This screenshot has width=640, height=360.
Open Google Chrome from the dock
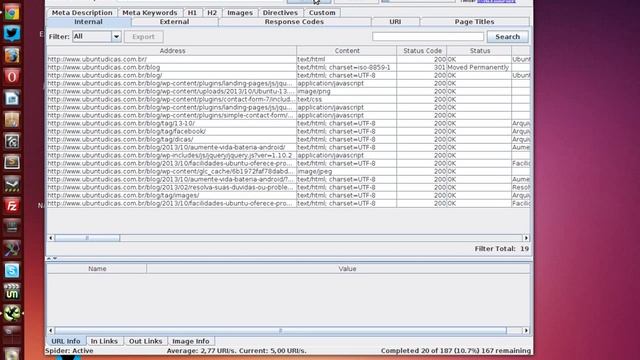[x=11, y=12]
